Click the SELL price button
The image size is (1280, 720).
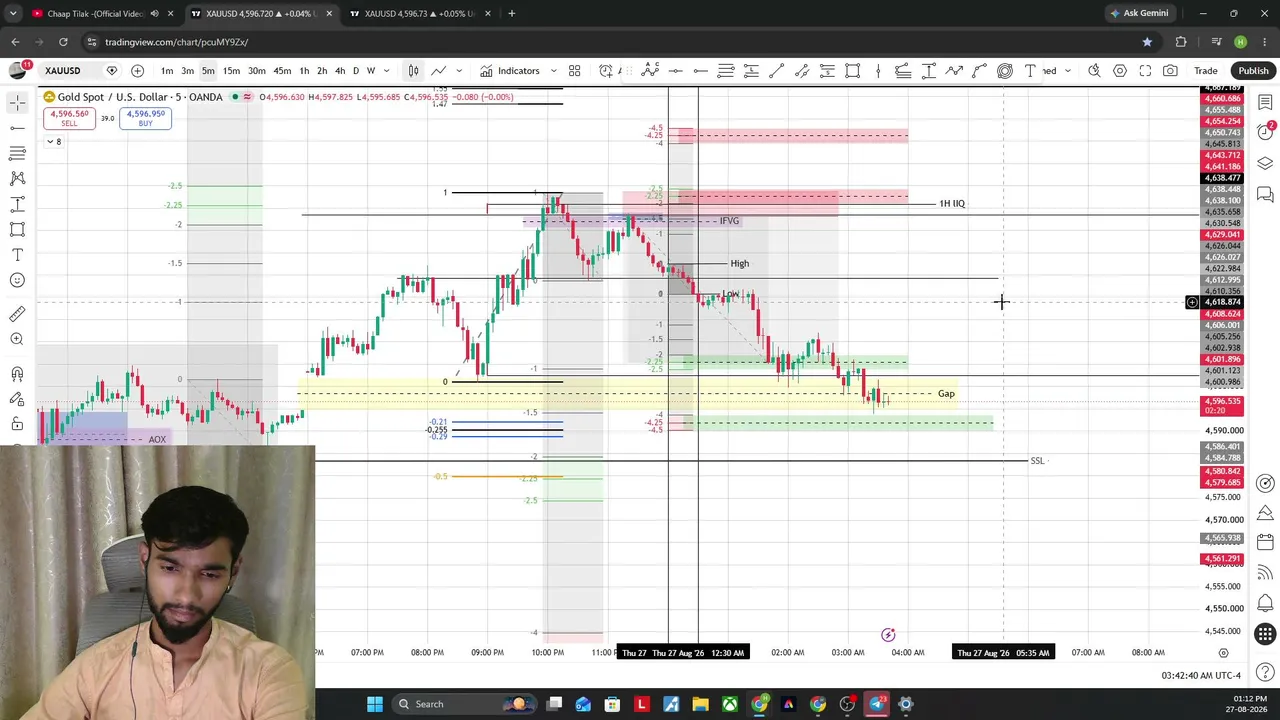click(x=69, y=118)
